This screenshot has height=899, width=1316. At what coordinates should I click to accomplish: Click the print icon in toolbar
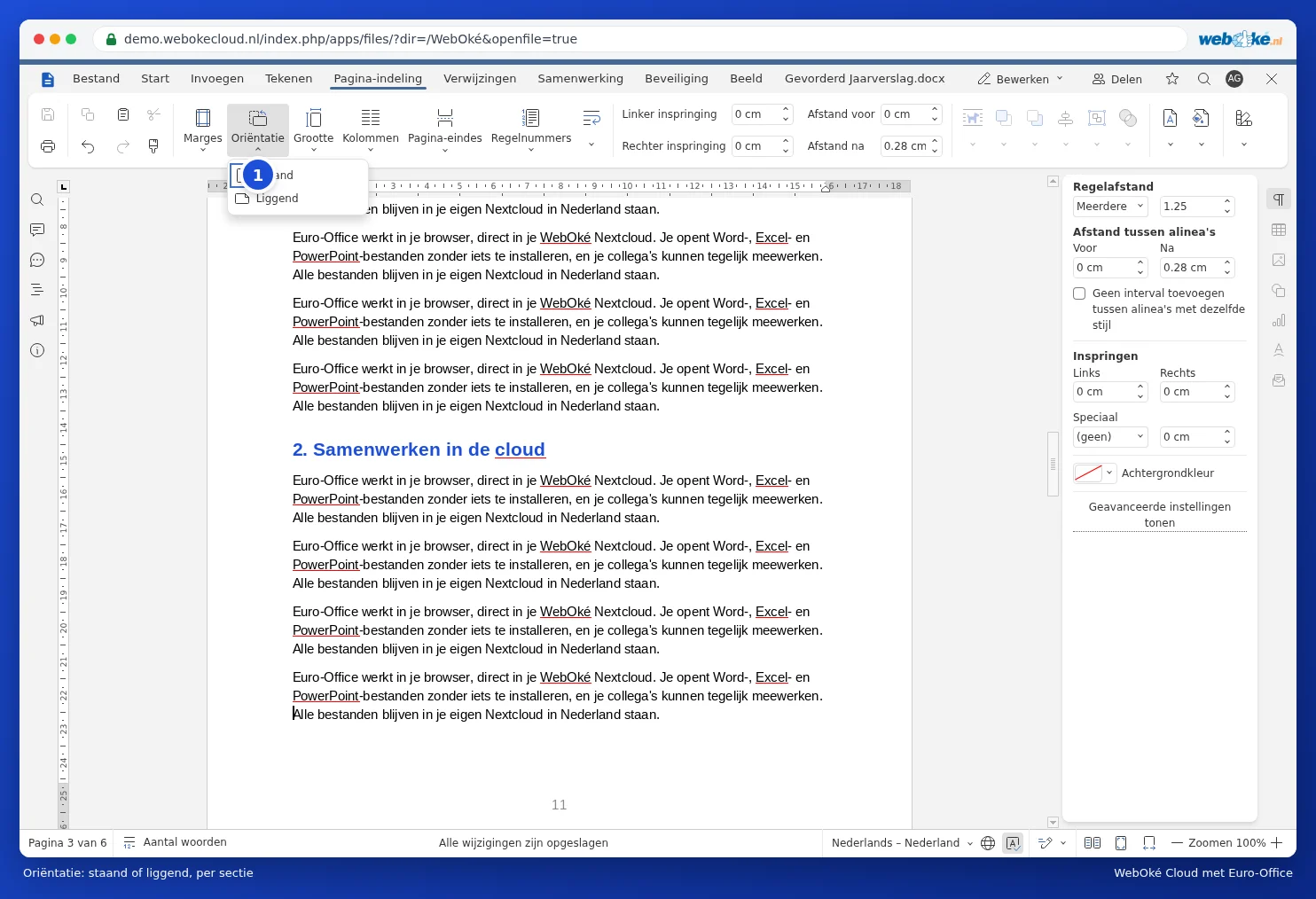(x=48, y=146)
